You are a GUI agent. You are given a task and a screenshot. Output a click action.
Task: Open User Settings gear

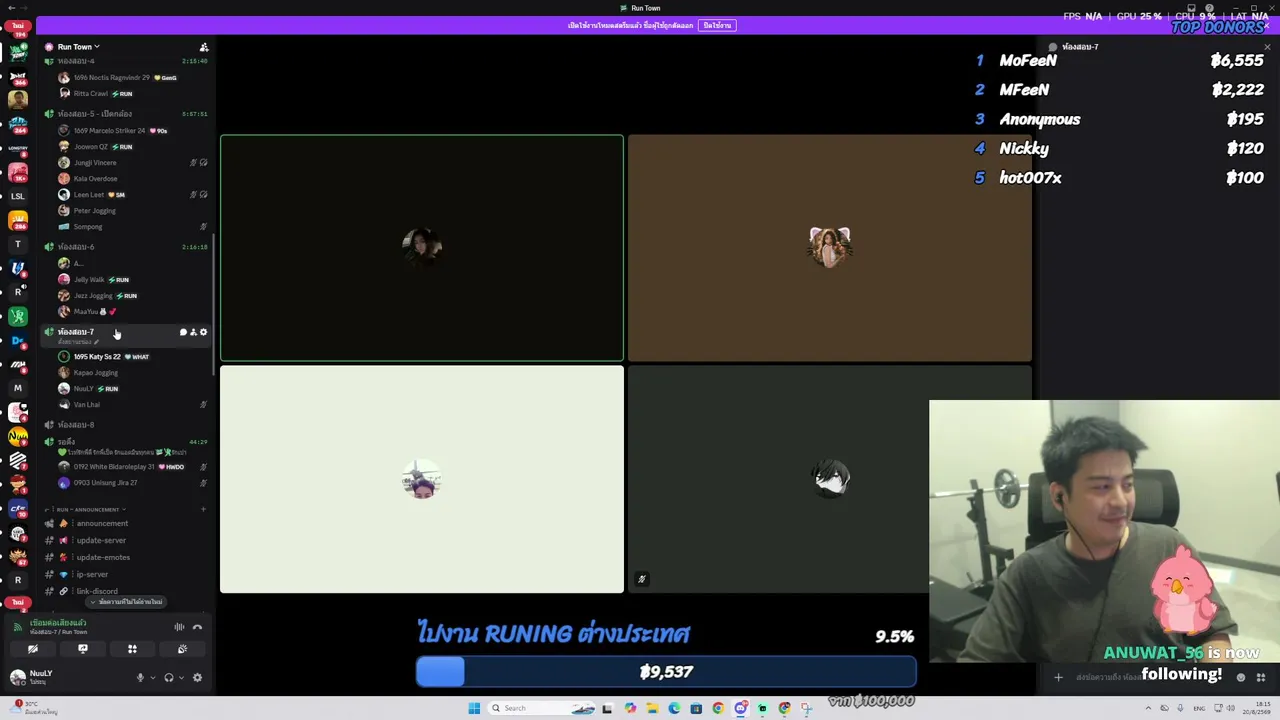[x=197, y=678]
